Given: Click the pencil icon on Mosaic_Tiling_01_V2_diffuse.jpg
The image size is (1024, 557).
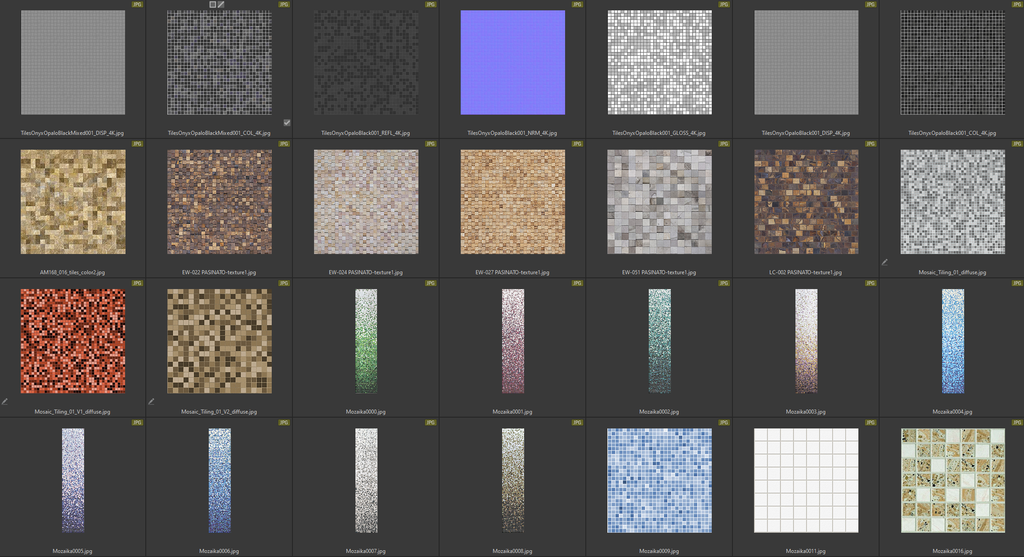Looking at the screenshot, I should (x=151, y=401).
